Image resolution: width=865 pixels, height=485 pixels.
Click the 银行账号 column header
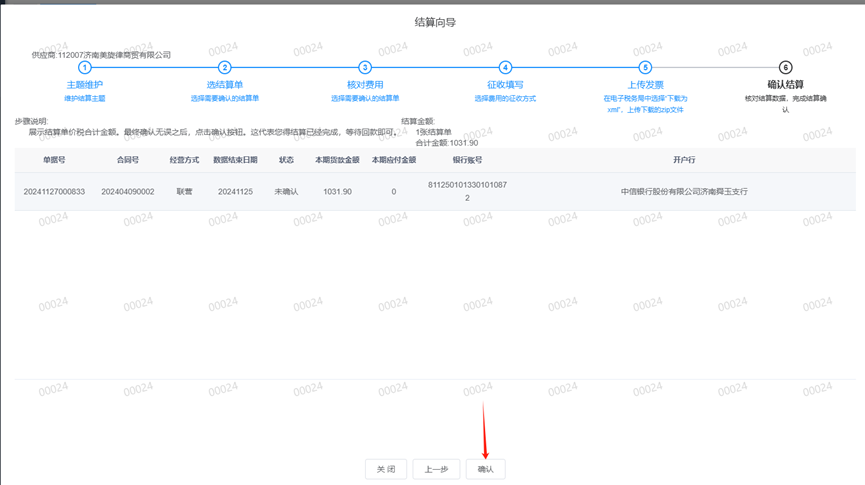[467, 160]
